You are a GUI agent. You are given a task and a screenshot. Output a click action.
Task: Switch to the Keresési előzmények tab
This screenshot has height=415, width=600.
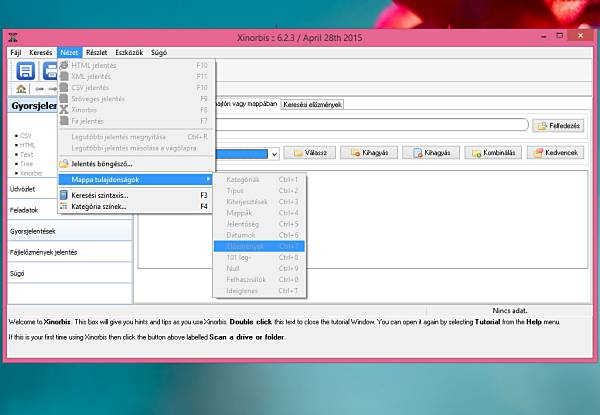pyautogui.click(x=312, y=104)
